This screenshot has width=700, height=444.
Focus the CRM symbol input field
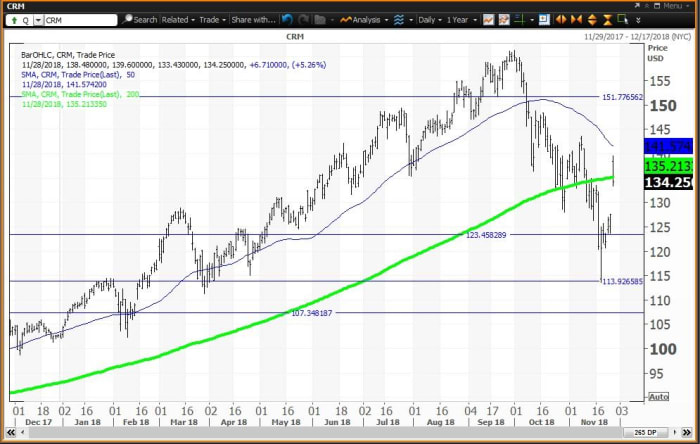[80, 21]
